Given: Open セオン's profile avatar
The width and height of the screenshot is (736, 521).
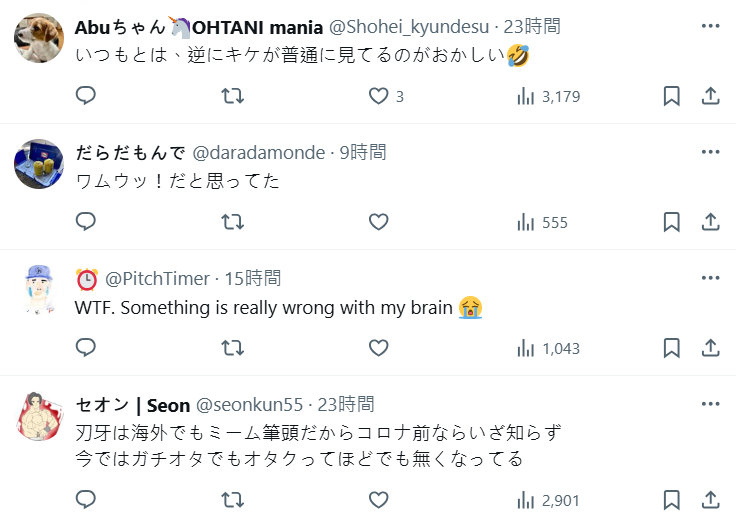Looking at the screenshot, I should pyautogui.click(x=40, y=416).
